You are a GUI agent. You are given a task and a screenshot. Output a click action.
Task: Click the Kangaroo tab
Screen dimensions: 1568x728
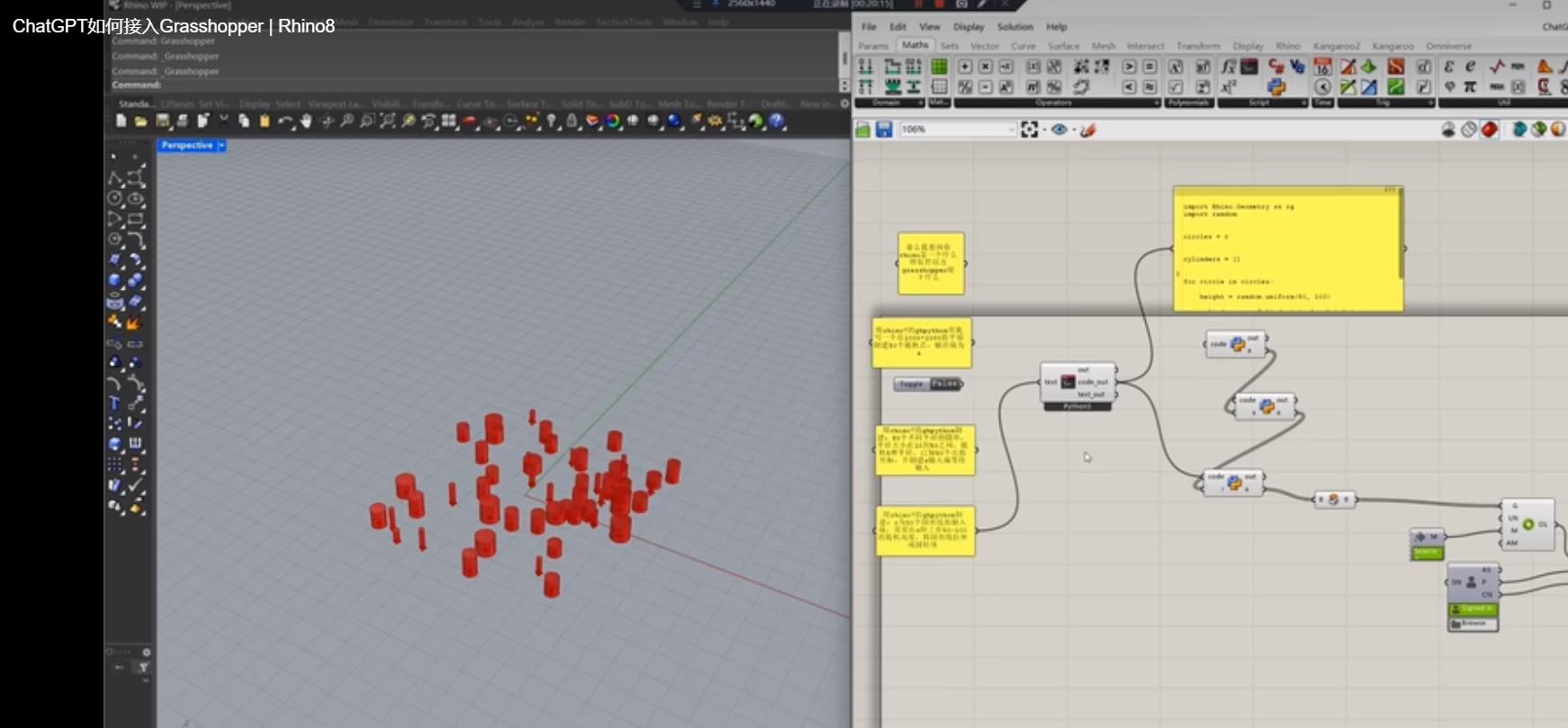click(1393, 46)
